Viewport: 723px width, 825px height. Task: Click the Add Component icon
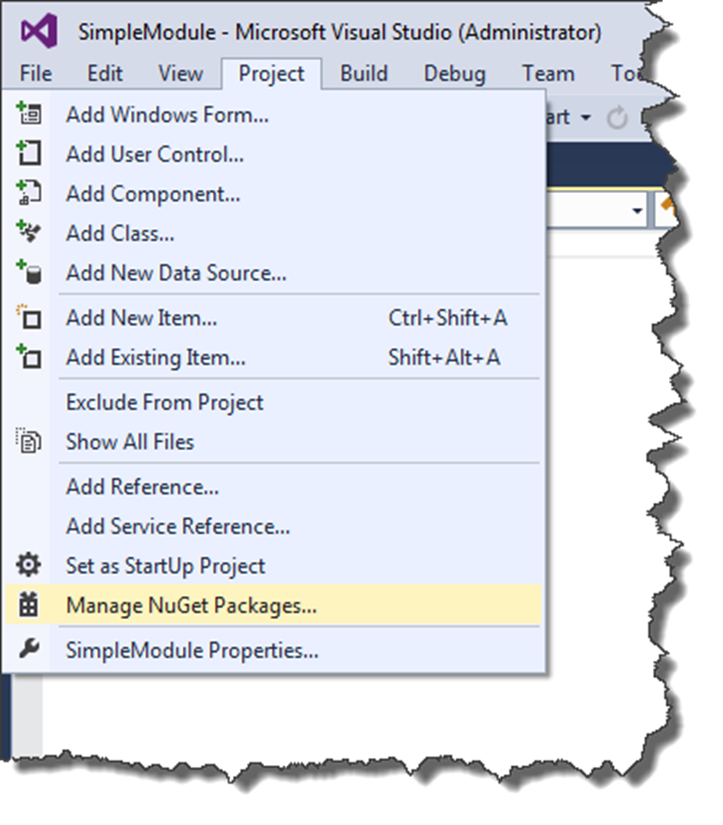pyautogui.click(x=29, y=193)
